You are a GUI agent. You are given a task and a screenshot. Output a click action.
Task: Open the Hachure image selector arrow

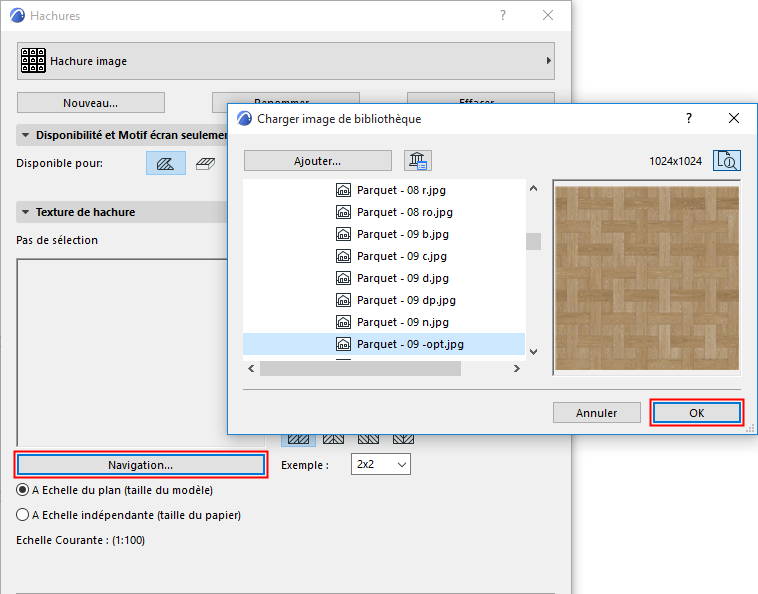click(x=548, y=61)
